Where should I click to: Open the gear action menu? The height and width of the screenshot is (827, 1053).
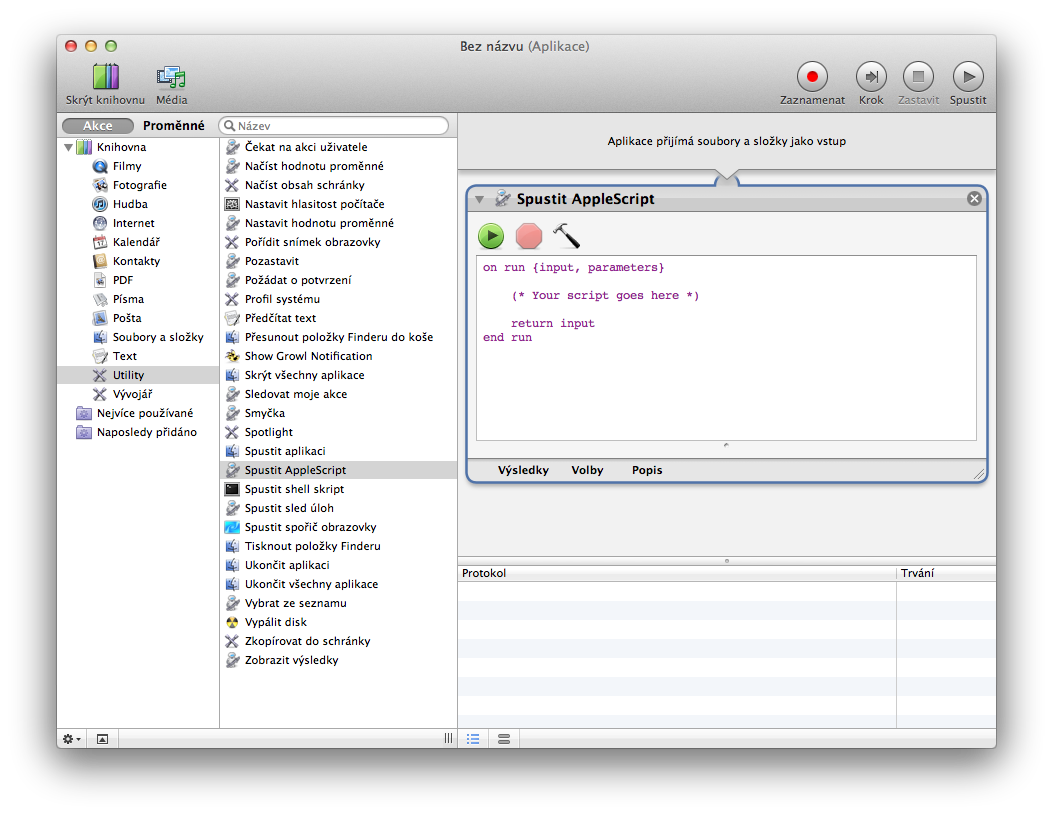pyautogui.click(x=72, y=739)
